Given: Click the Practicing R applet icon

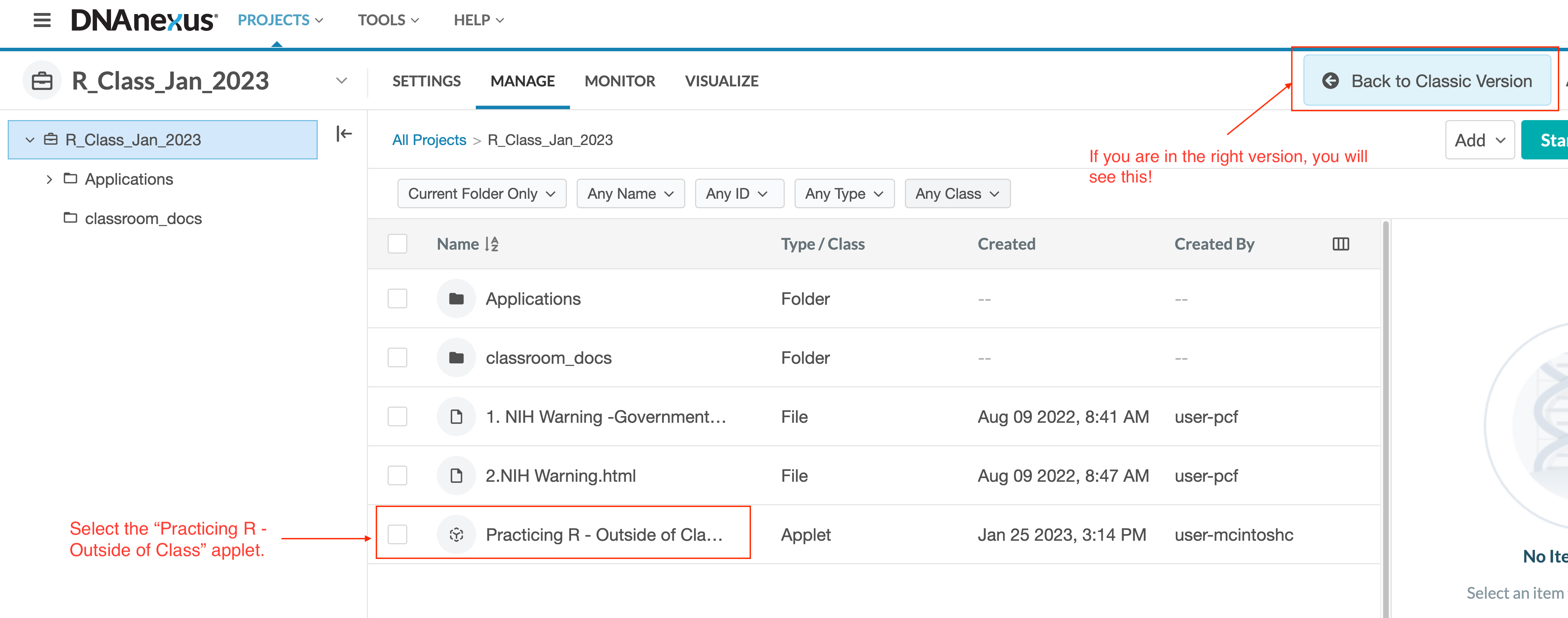Looking at the screenshot, I should (x=456, y=535).
